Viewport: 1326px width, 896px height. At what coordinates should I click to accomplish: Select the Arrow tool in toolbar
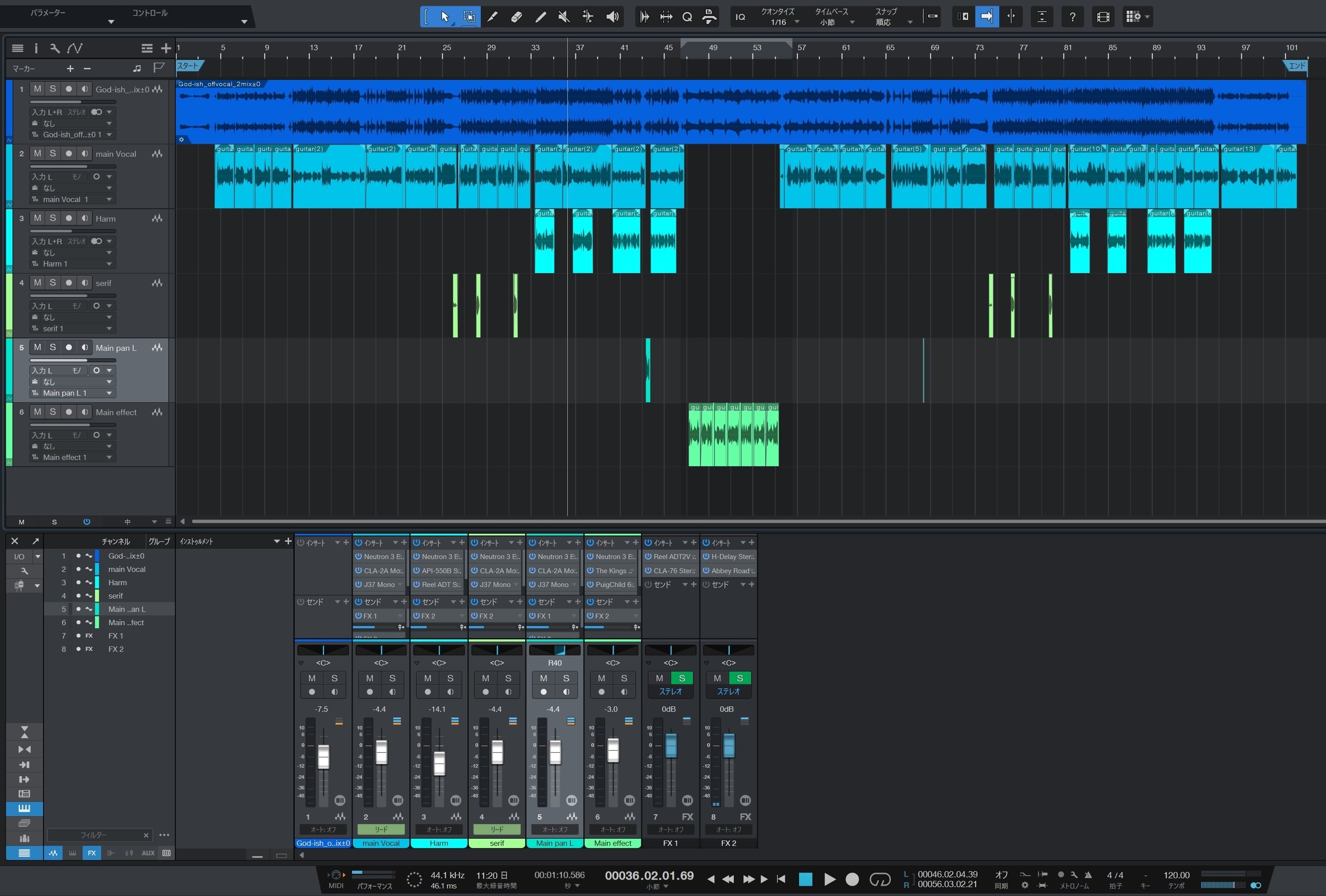tap(445, 16)
